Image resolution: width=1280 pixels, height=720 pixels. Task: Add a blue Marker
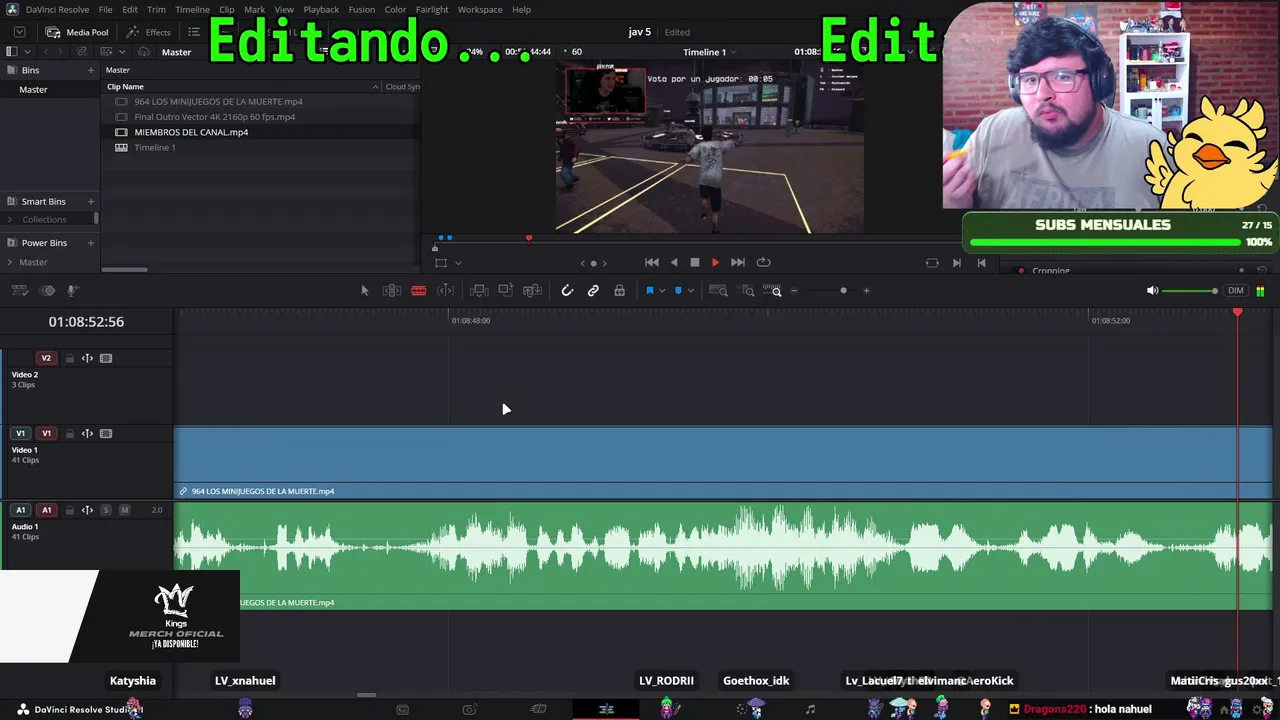pos(678,291)
